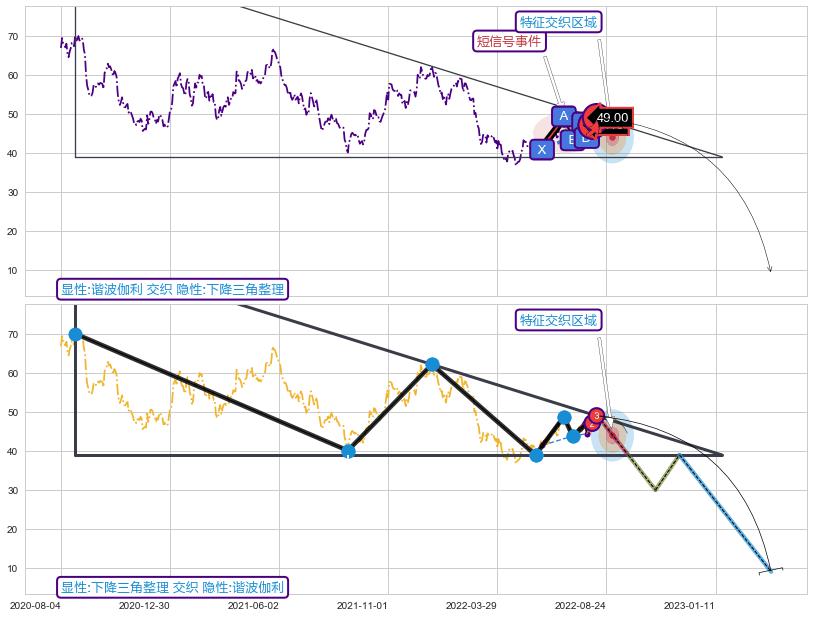Click the red 短信号事件 annotation label
Image resolution: width=813 pixels, height=617 pixels.
tap(509, 41)
